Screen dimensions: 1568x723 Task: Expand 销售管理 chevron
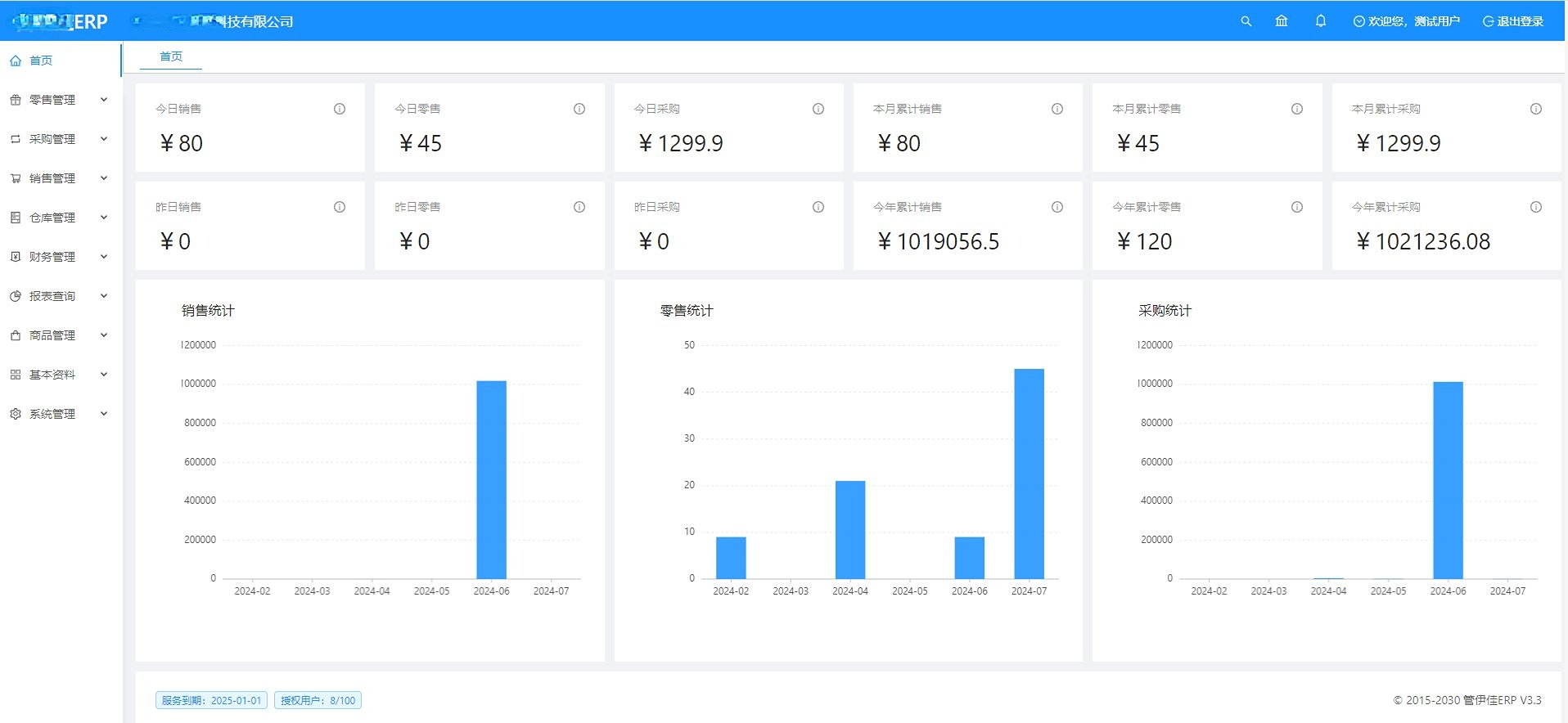[x=104, y=178]
